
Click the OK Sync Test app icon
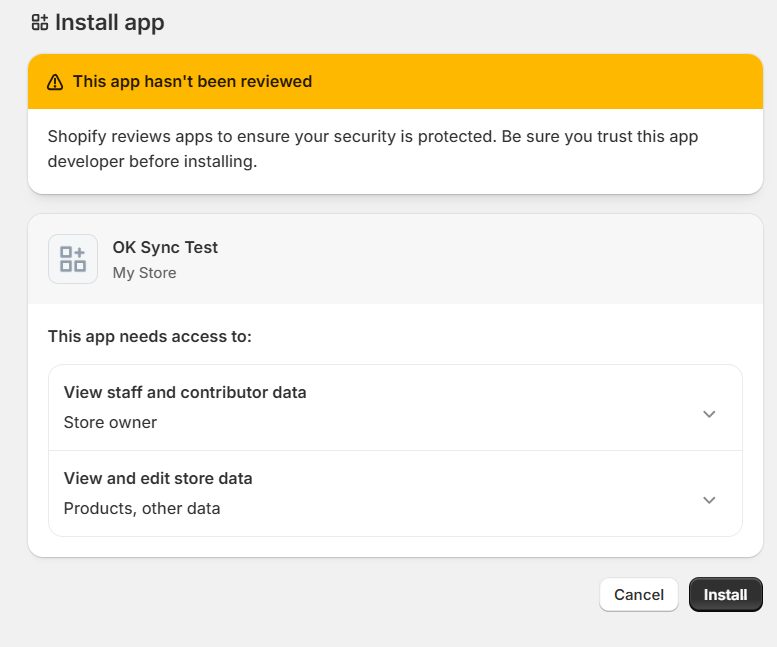73,259
